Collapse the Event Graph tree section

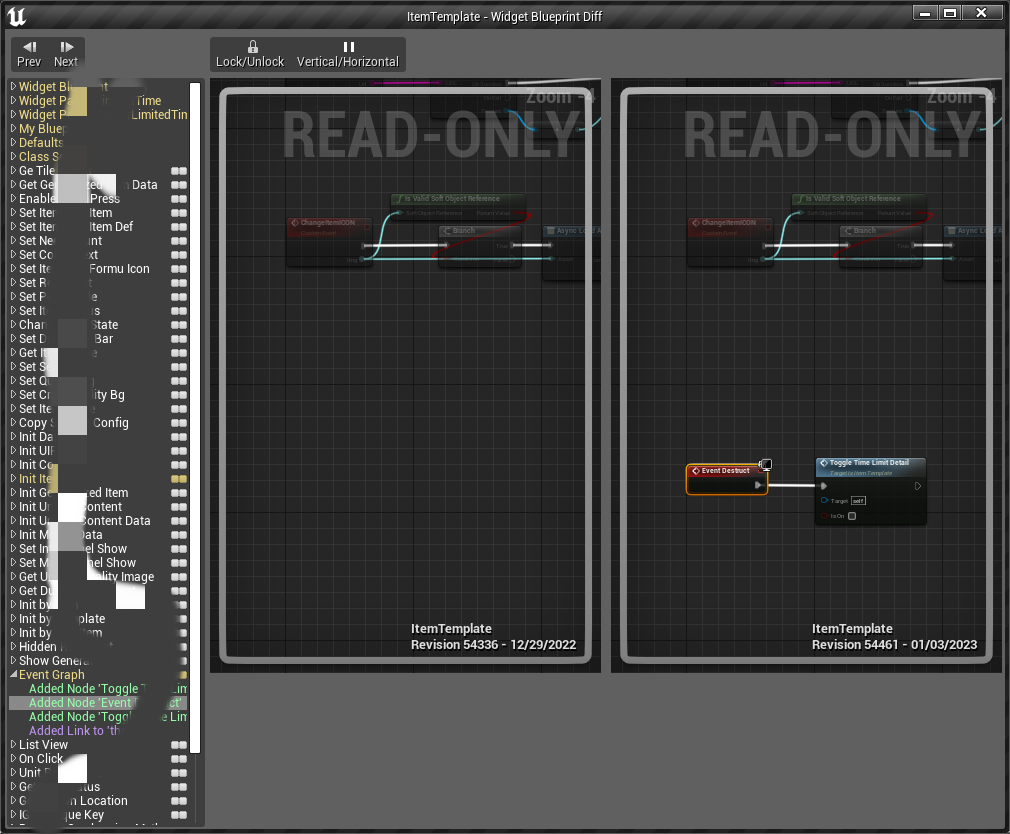click(x=14, y=675)
